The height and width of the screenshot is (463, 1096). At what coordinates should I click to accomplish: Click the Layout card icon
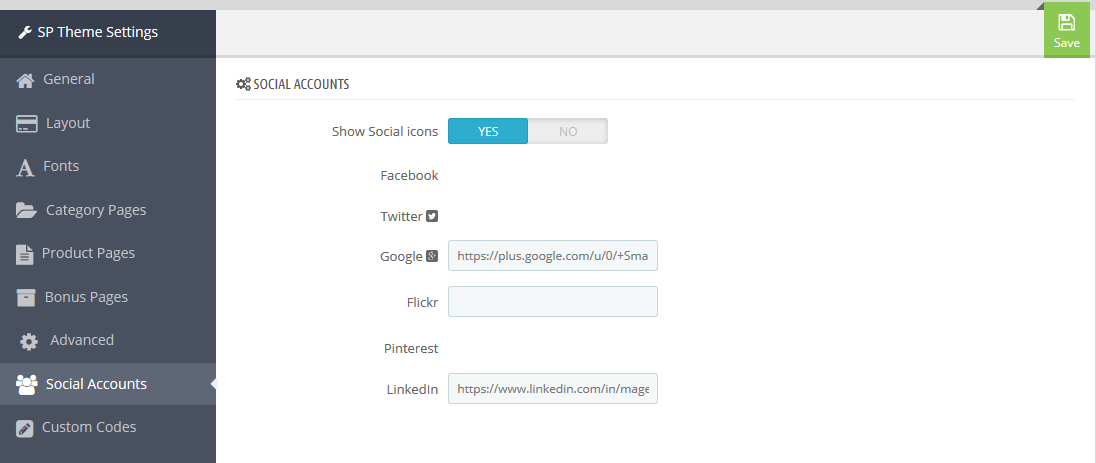pos(27,124)
